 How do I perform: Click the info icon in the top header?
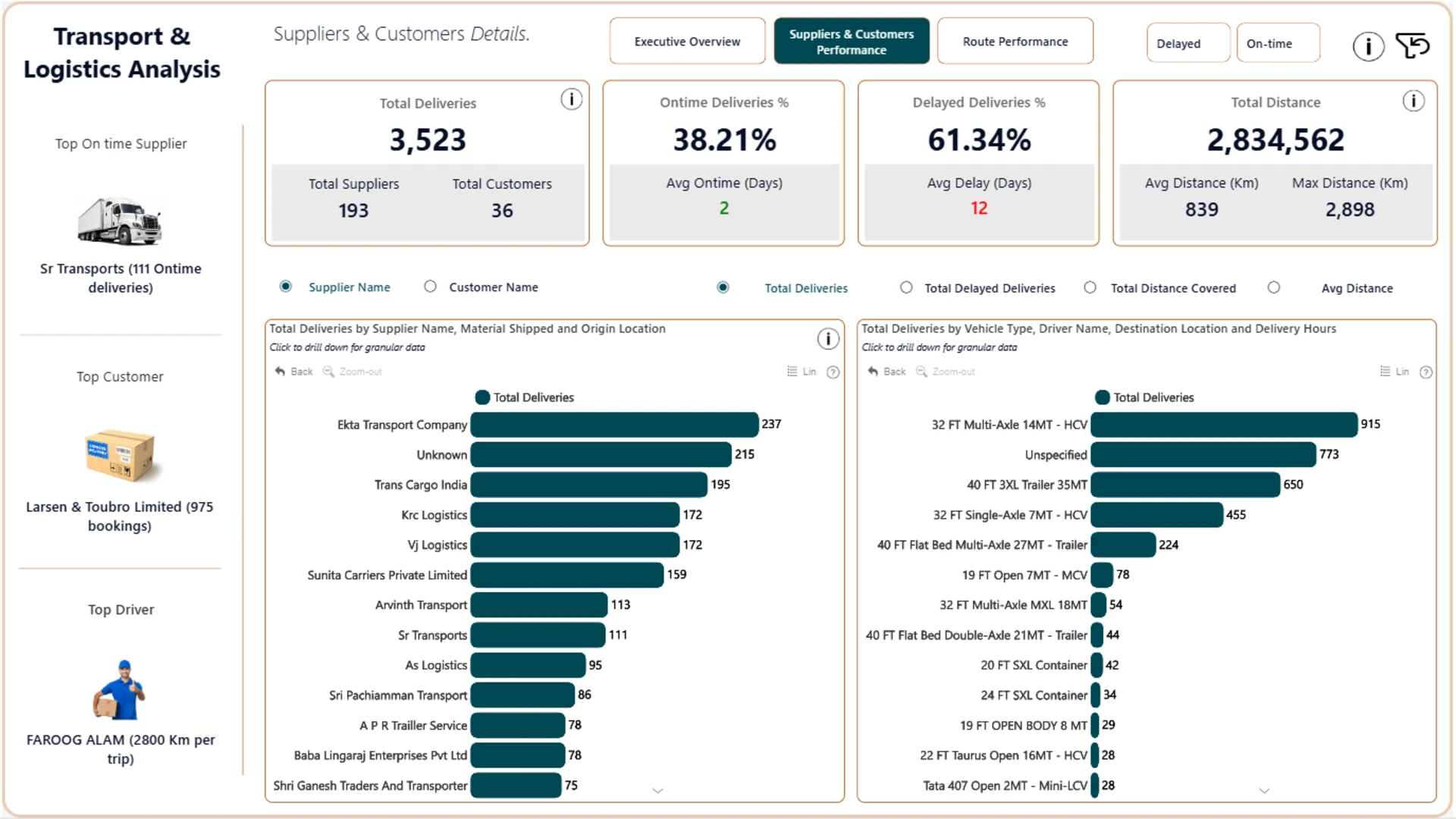(x=1368, y=46)
